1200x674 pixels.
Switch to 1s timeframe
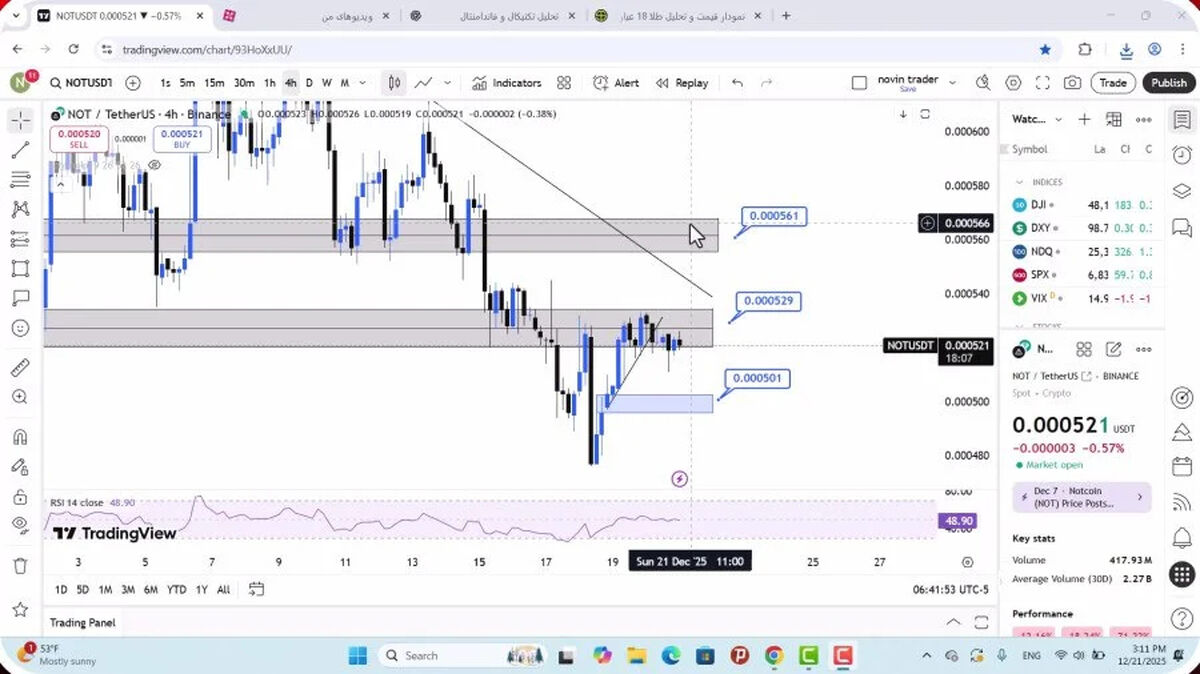point(165,83)
